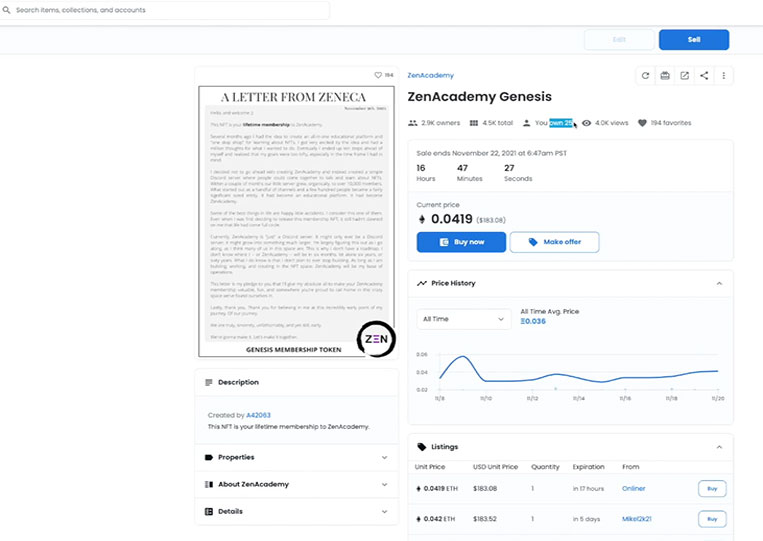This screenshot has height=541, width=763.
Task: Open the All Time range dropdown
Action: tap(464, 319)
